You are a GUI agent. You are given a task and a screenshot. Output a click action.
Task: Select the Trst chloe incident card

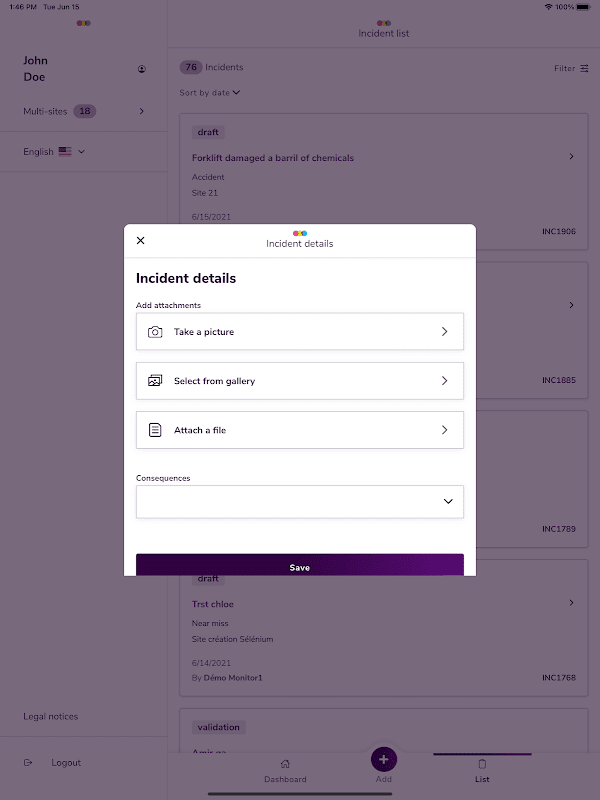380,630
